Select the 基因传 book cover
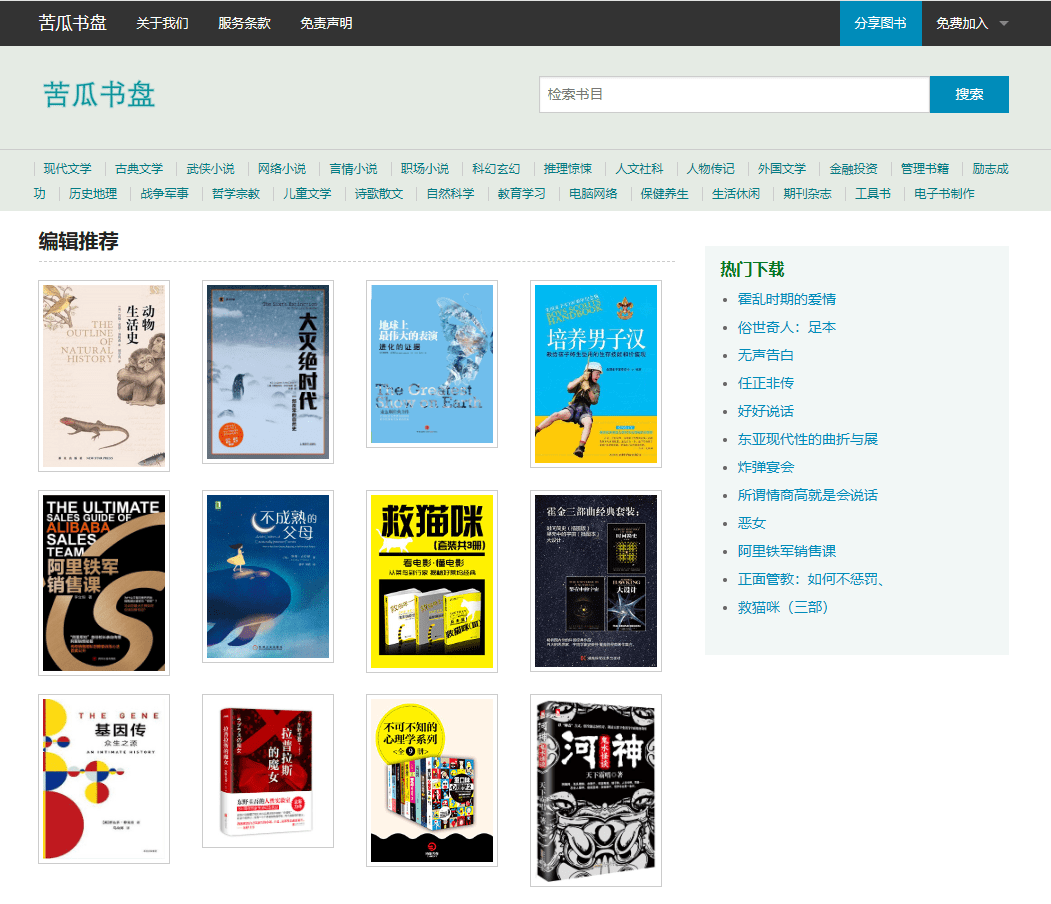Screen dimensions: 1051x904 click(104, 778)
